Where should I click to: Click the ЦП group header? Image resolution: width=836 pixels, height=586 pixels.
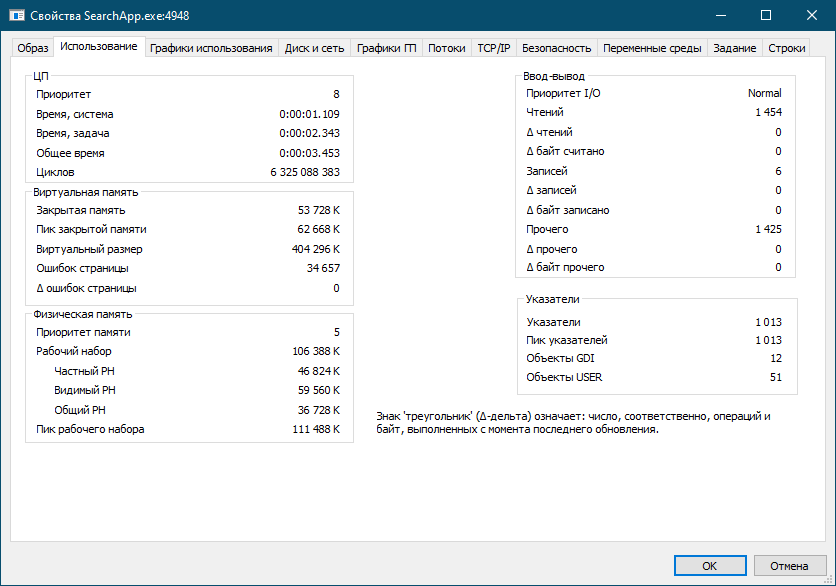tap(41, 76)
